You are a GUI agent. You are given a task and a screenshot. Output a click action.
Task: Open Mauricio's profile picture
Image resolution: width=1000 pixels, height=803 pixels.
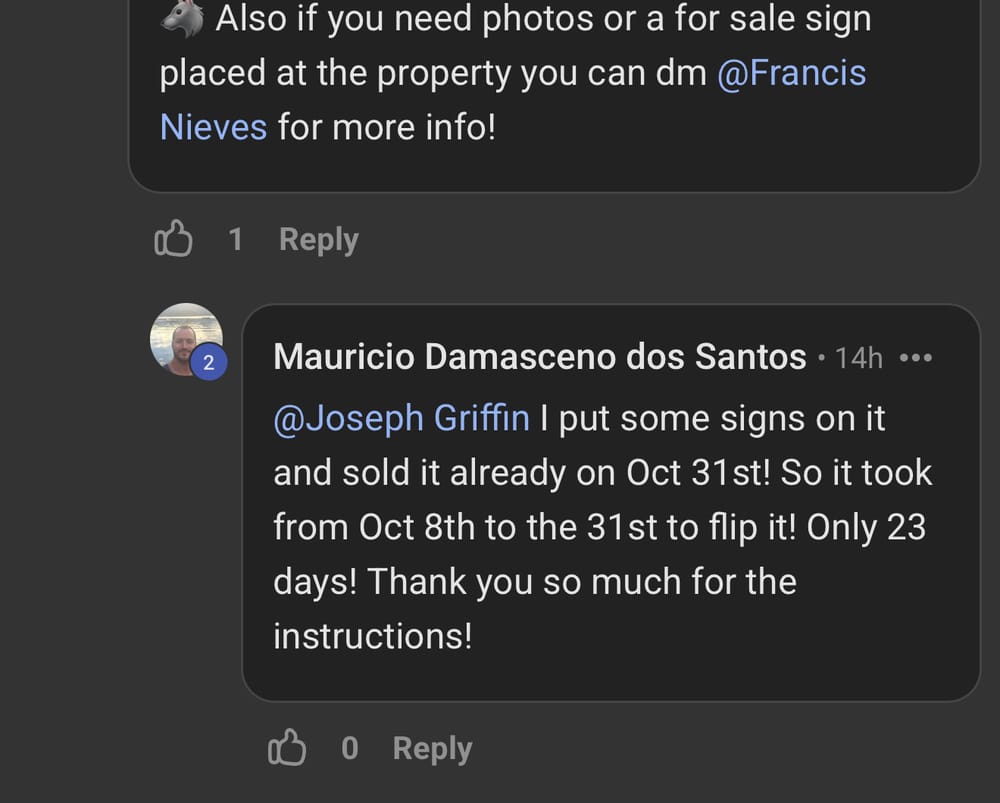click(184, 337)
